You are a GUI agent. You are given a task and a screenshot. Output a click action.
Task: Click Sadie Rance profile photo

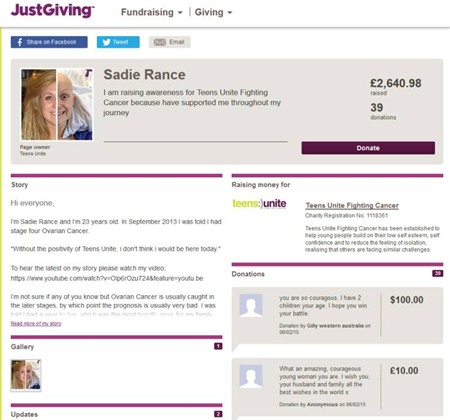click(57, 104)
